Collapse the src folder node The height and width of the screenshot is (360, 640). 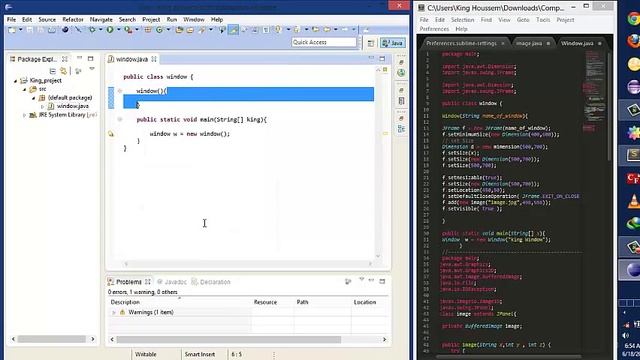click(x=24, y=89)
